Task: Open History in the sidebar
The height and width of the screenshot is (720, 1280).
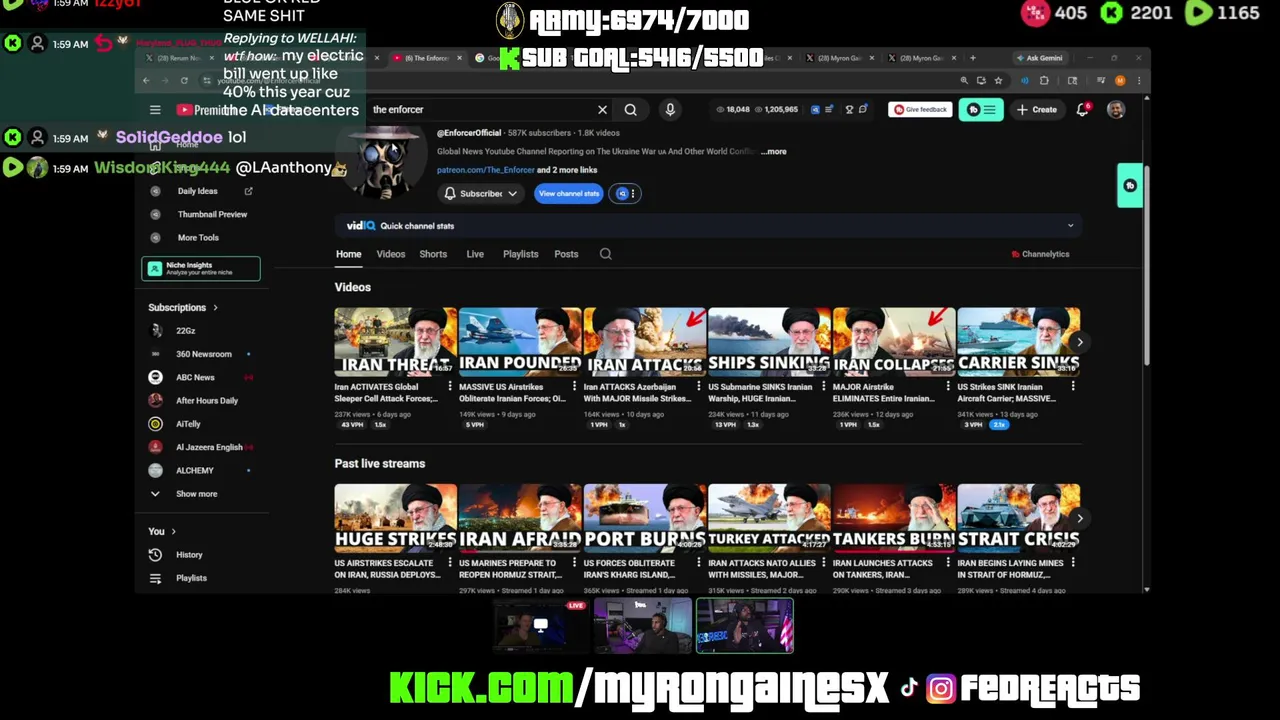Action: coord(189,555)
